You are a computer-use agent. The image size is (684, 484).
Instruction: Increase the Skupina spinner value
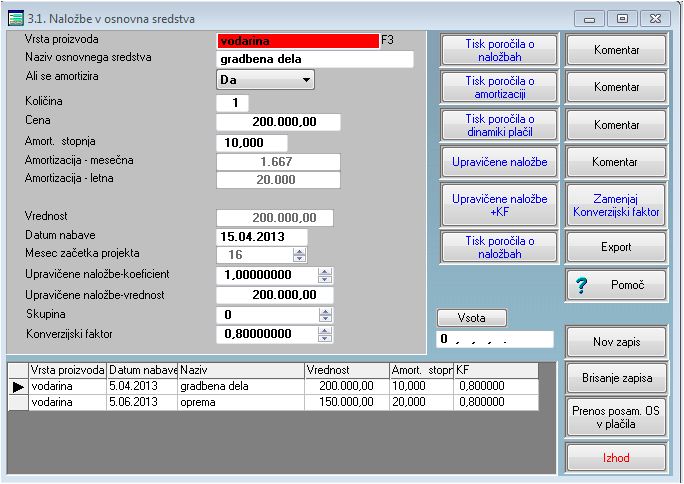click(x=325, y=310)
